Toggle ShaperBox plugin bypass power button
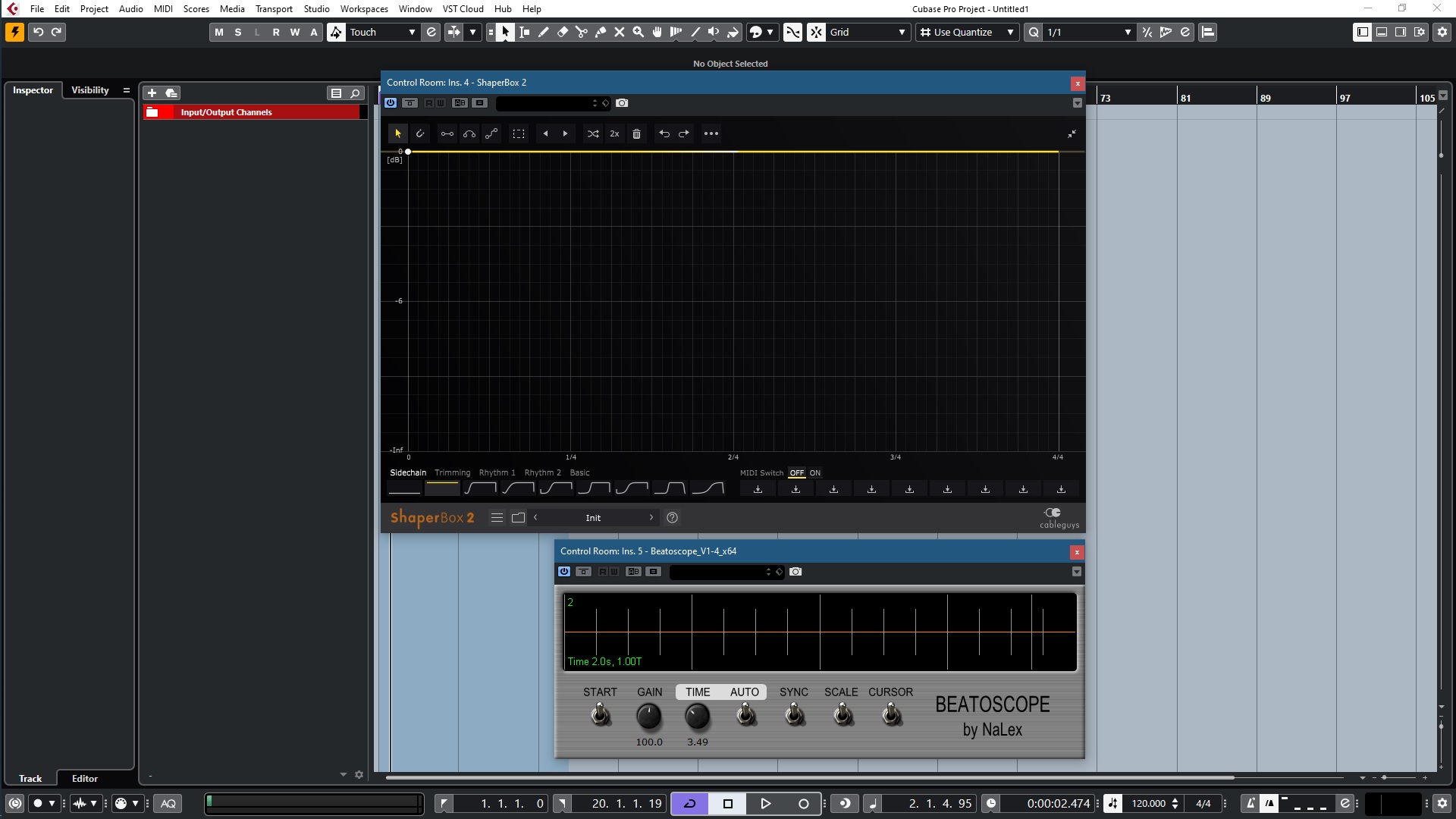 (x=391, y=103)
